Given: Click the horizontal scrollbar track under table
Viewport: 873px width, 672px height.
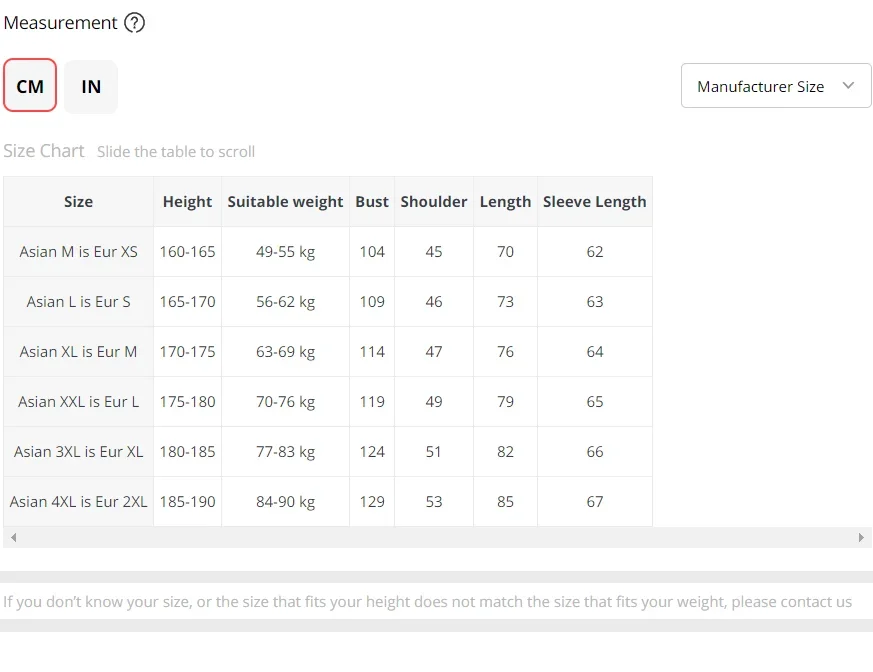Looking at the screenshot, I should 437,537.
